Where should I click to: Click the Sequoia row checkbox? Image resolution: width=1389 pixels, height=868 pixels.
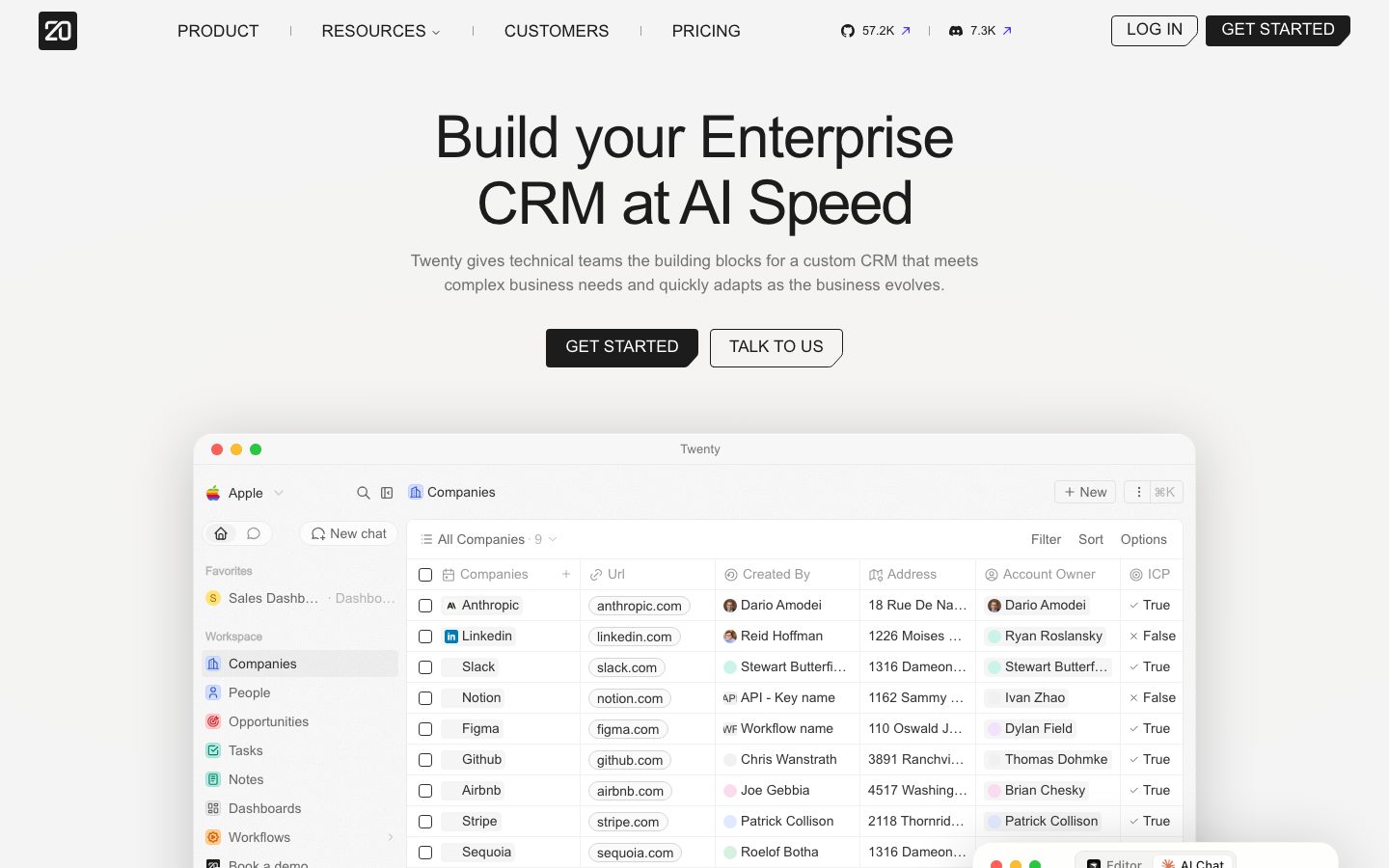click(425, 853)
